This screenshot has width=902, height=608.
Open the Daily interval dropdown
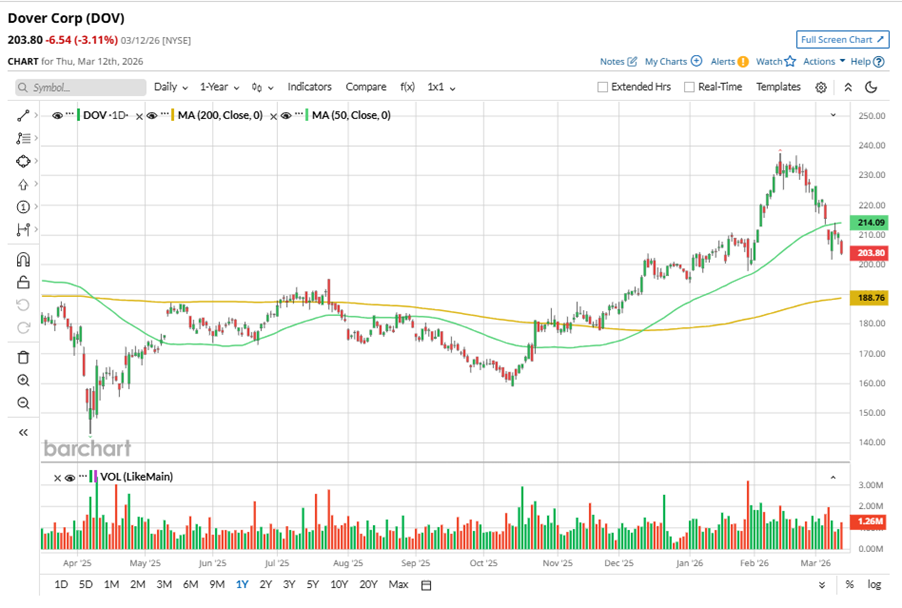[x=170, y=87]
